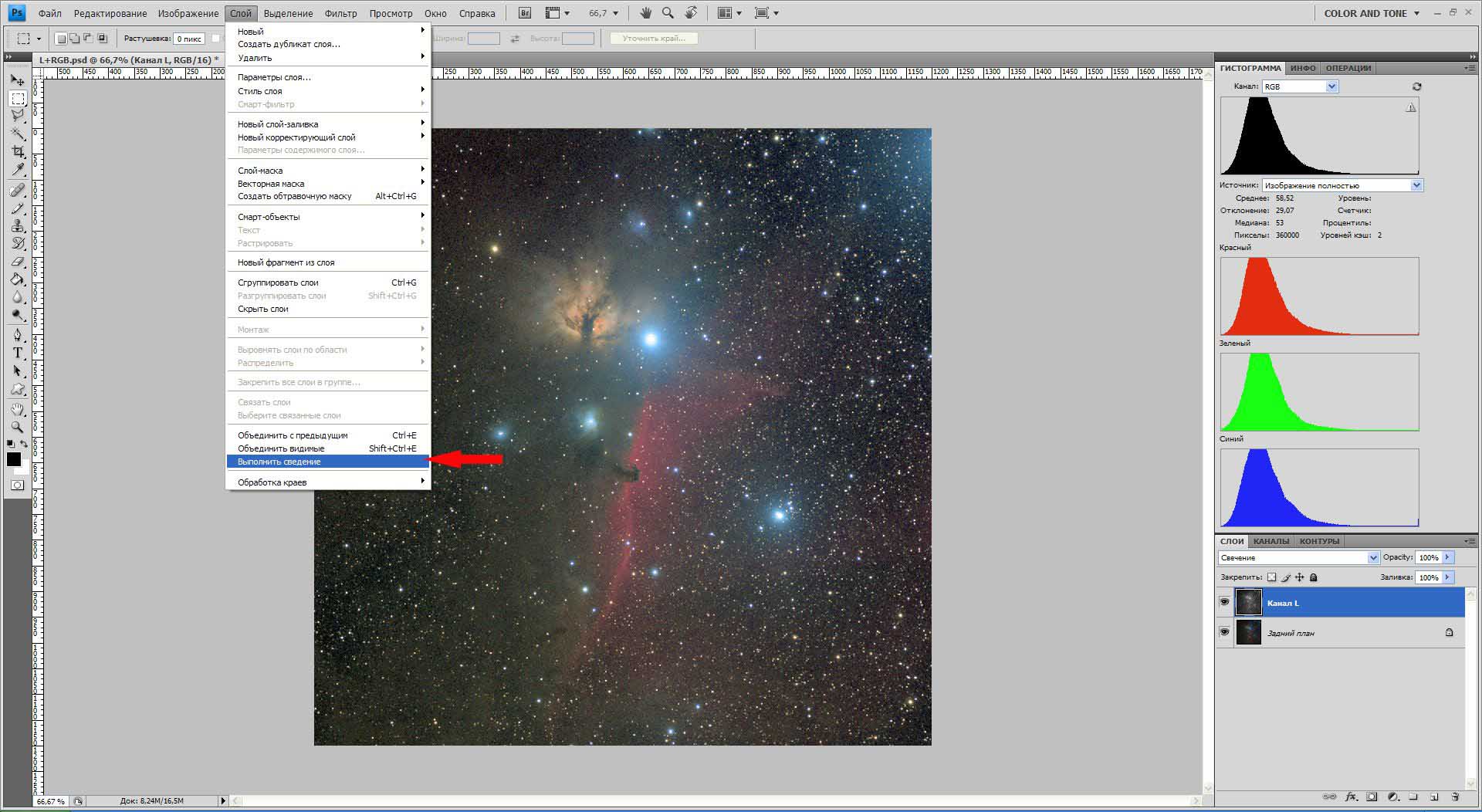1482x812 pixels.
Task: Toggle lock transparent pixels checkbox
Action: click(x=1272, y=577)
